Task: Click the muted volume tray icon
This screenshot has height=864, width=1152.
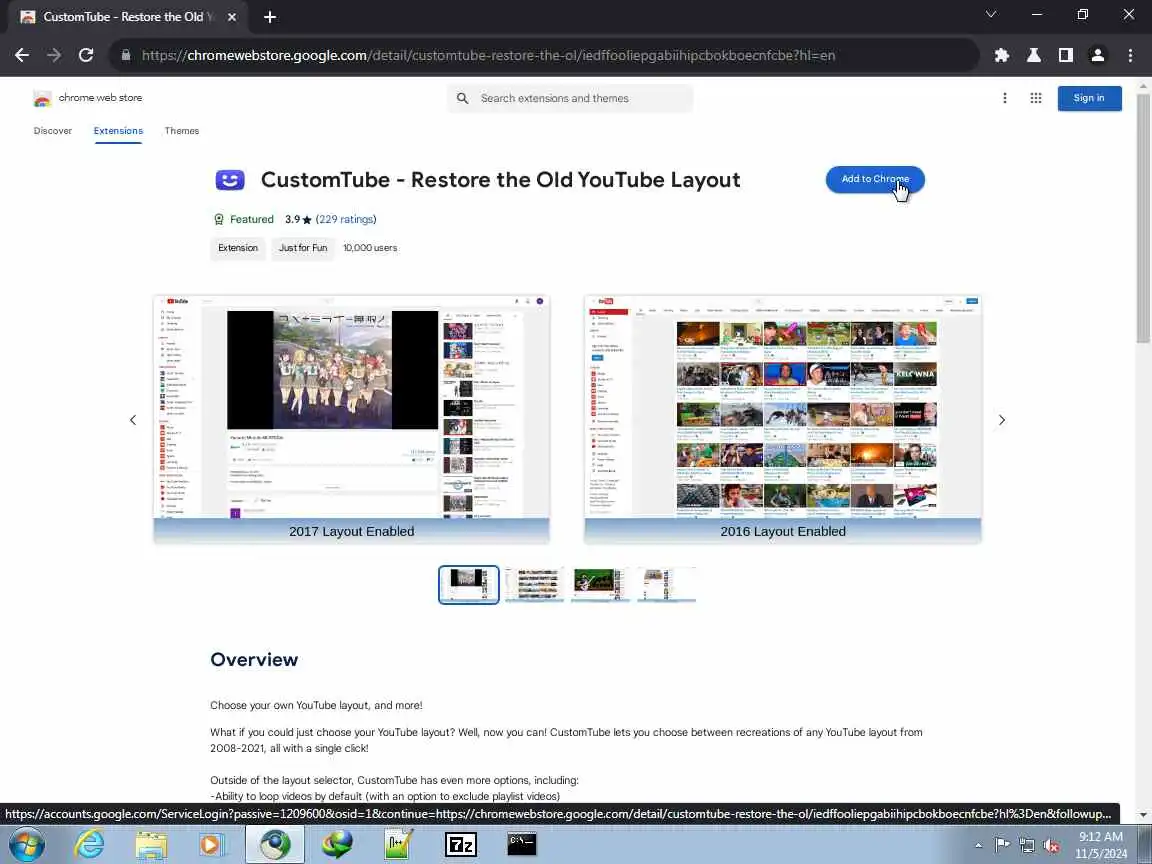Action: click(1051, 846)
